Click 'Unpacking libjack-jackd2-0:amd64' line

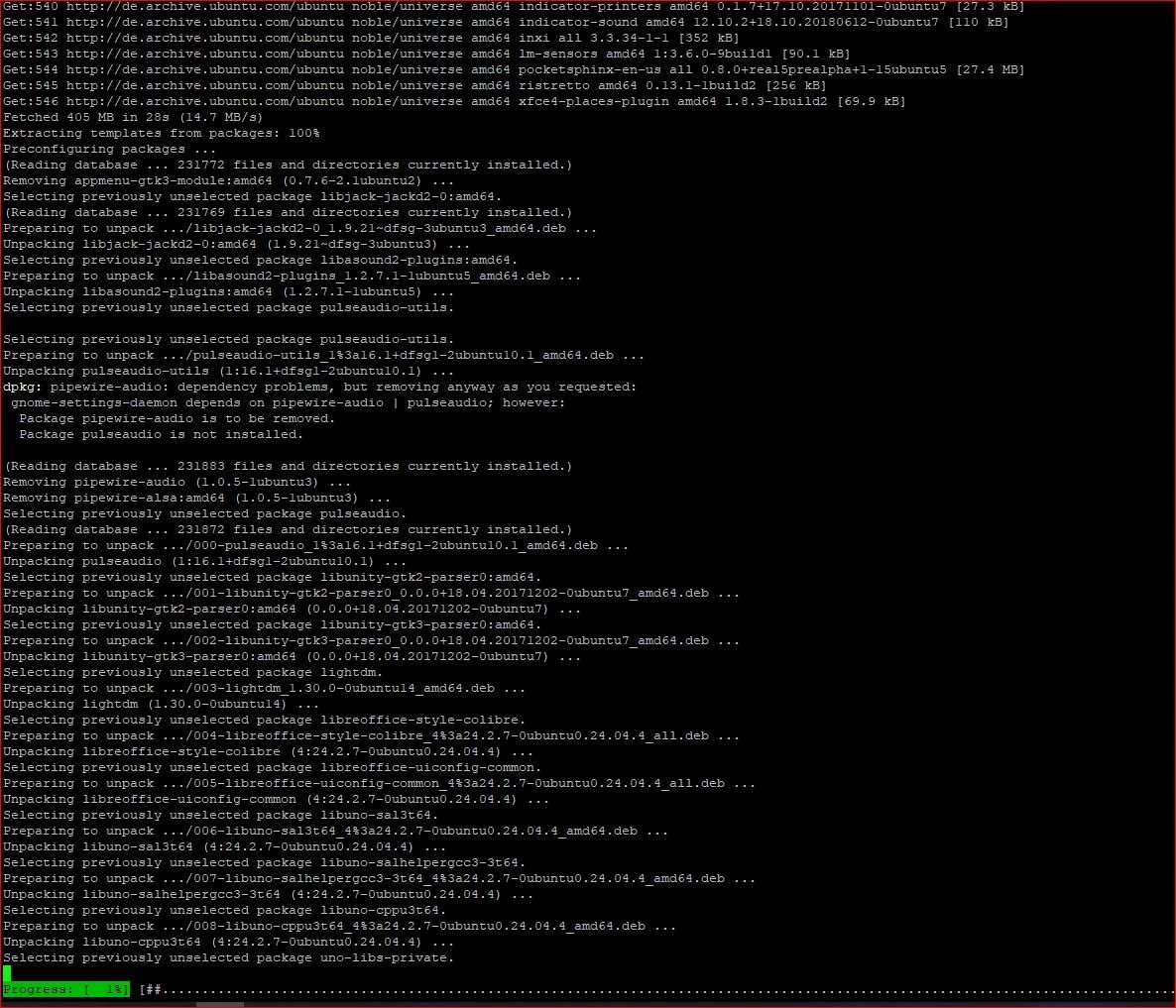click(x=236, y=244)
